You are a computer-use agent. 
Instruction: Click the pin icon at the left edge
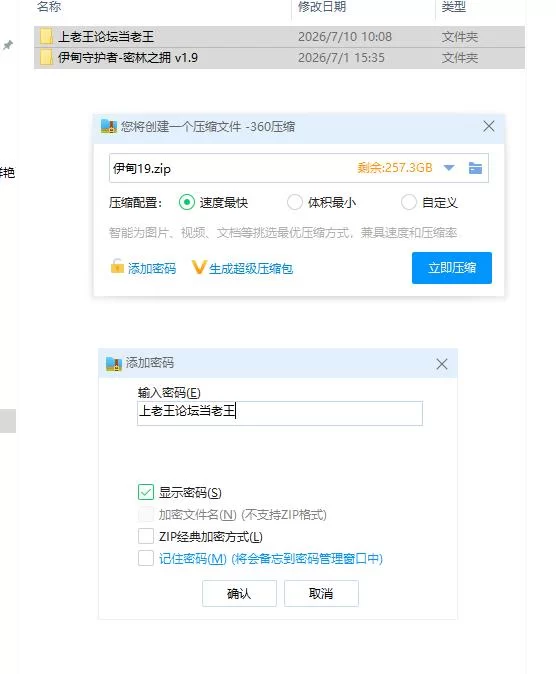coord(8,45)
